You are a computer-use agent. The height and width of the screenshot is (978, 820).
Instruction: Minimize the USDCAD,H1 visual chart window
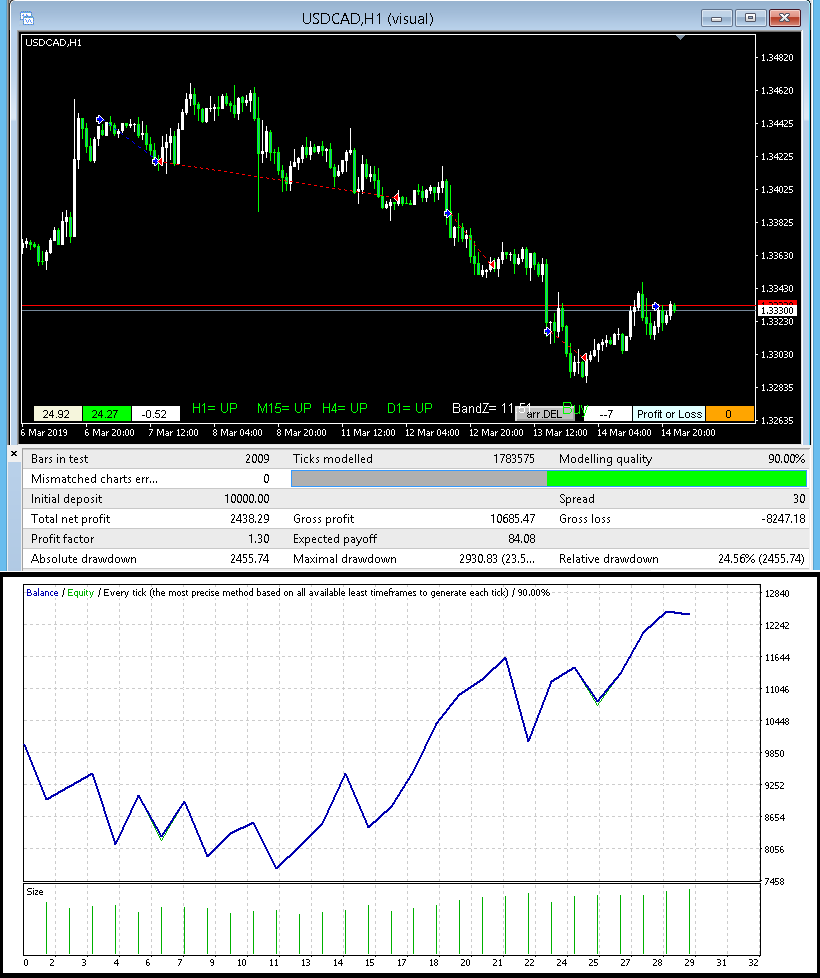click(716, 18)
